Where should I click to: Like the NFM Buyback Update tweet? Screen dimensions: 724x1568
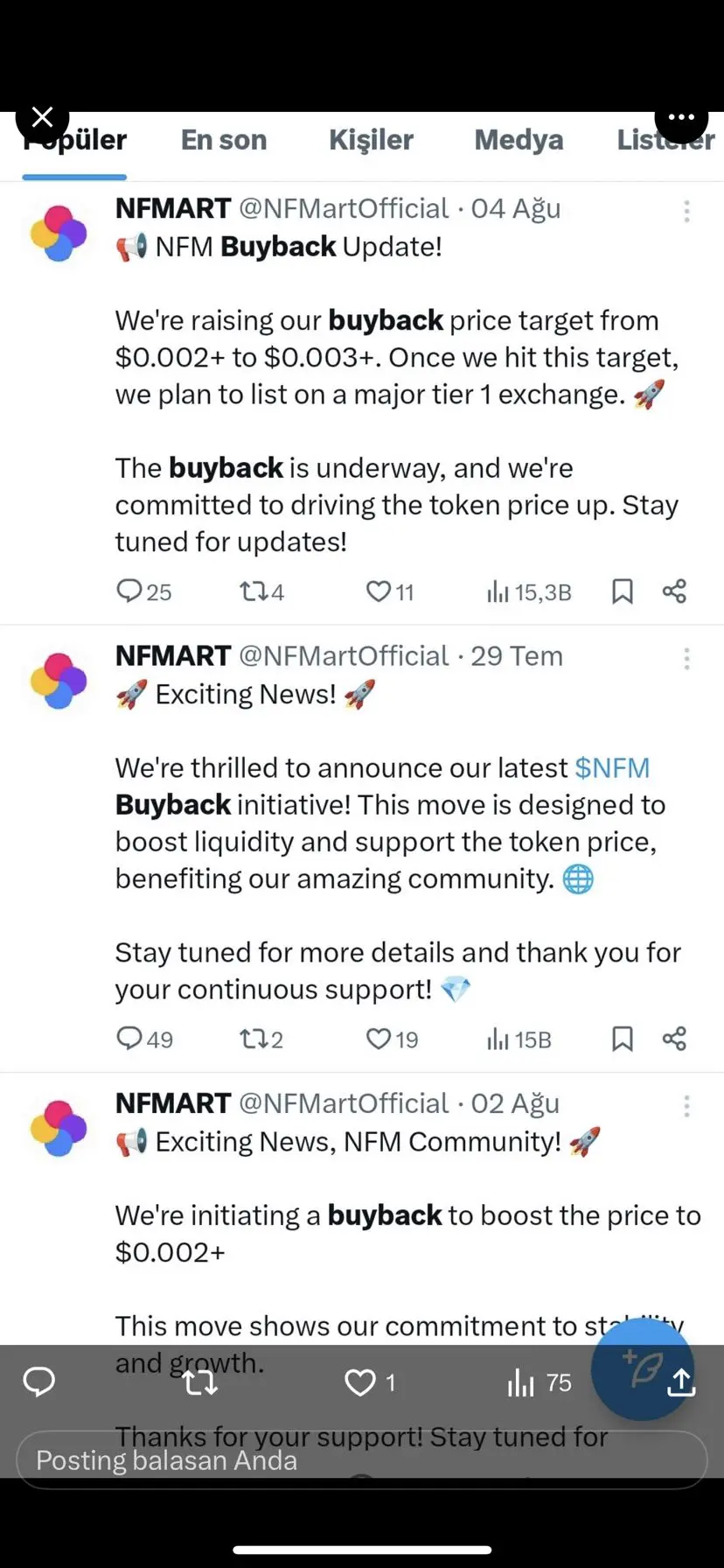(390, 591)
